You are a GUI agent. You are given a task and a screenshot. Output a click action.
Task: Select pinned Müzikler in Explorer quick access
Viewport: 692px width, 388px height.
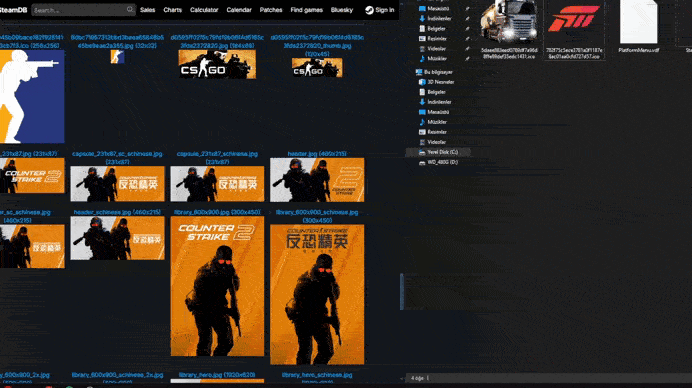(433, 59)
